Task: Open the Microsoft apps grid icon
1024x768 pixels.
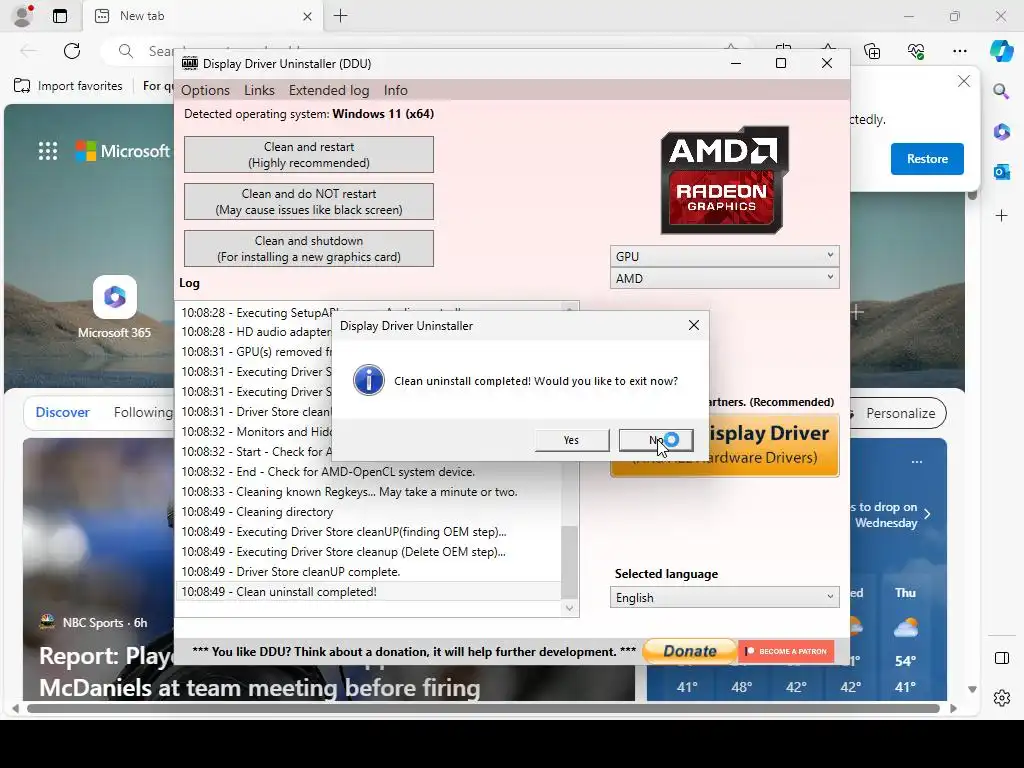Action: tap(48, 151)
